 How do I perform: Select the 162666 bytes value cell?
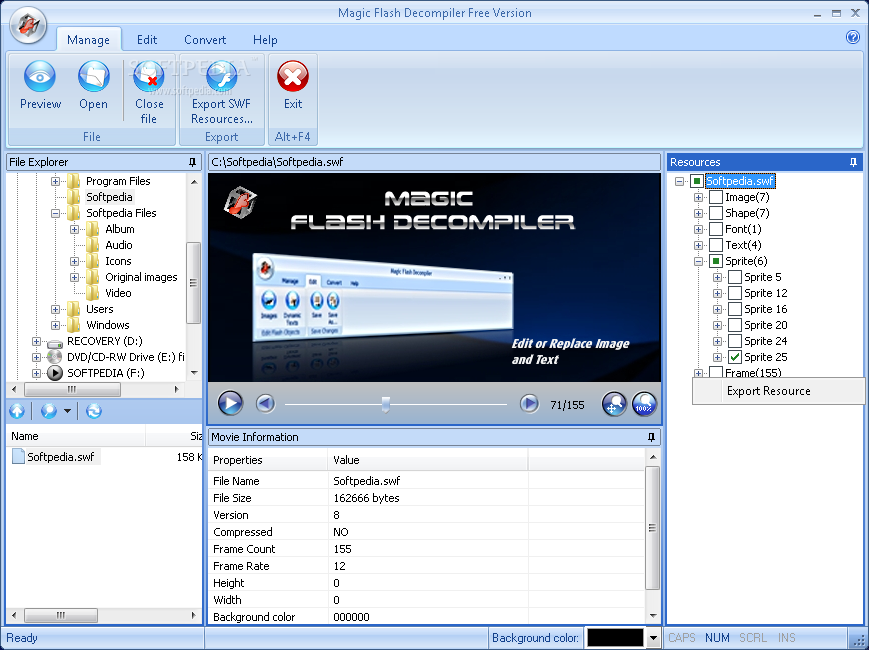427,498
